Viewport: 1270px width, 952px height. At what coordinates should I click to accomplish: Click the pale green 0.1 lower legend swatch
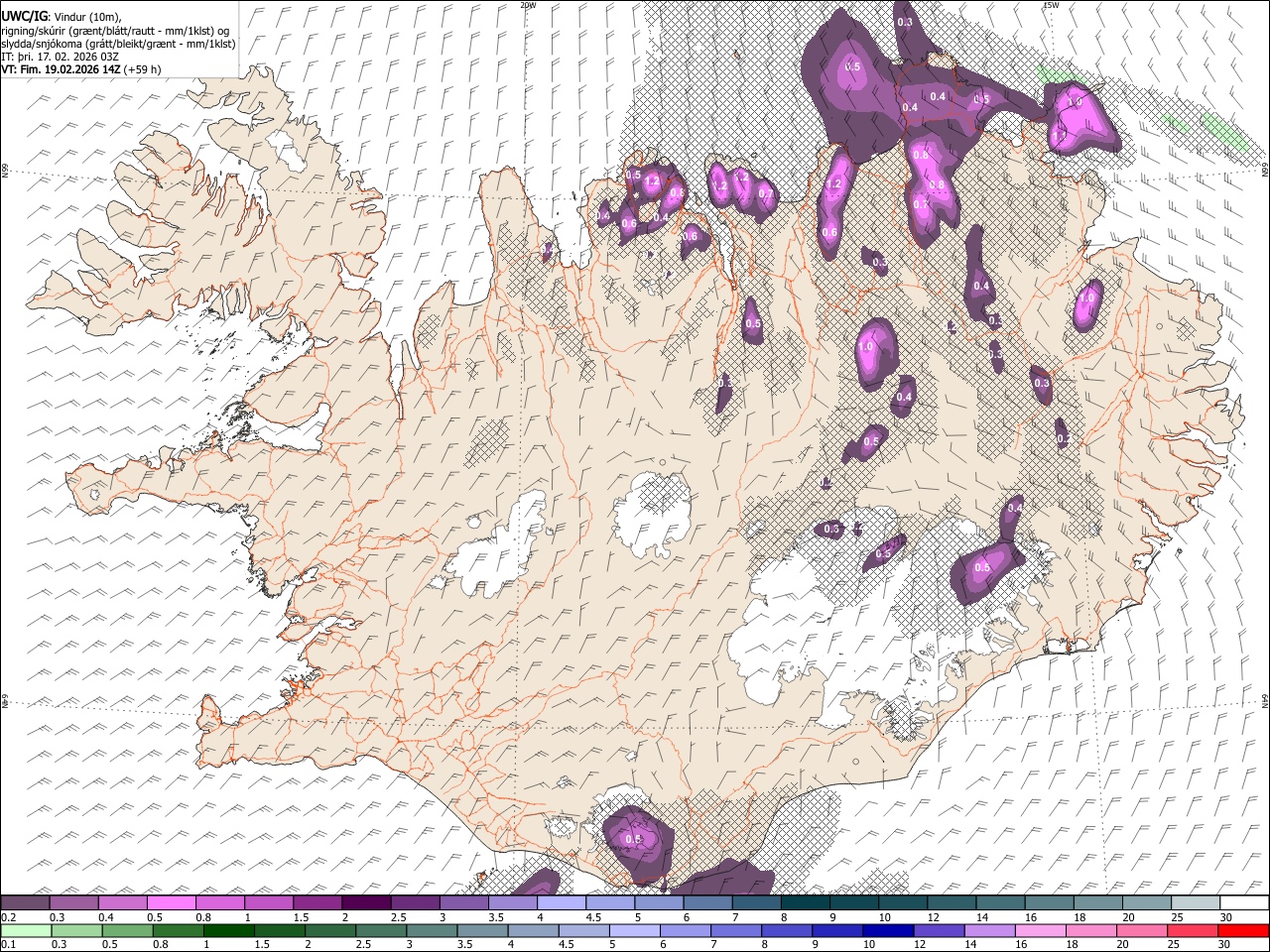(x=24, y=930)
